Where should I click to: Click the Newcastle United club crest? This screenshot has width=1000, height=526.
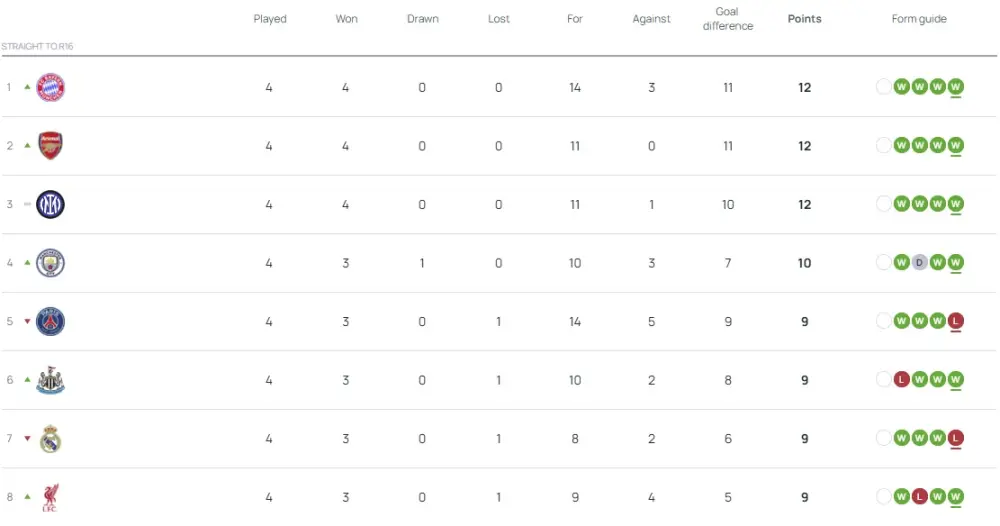50,380
